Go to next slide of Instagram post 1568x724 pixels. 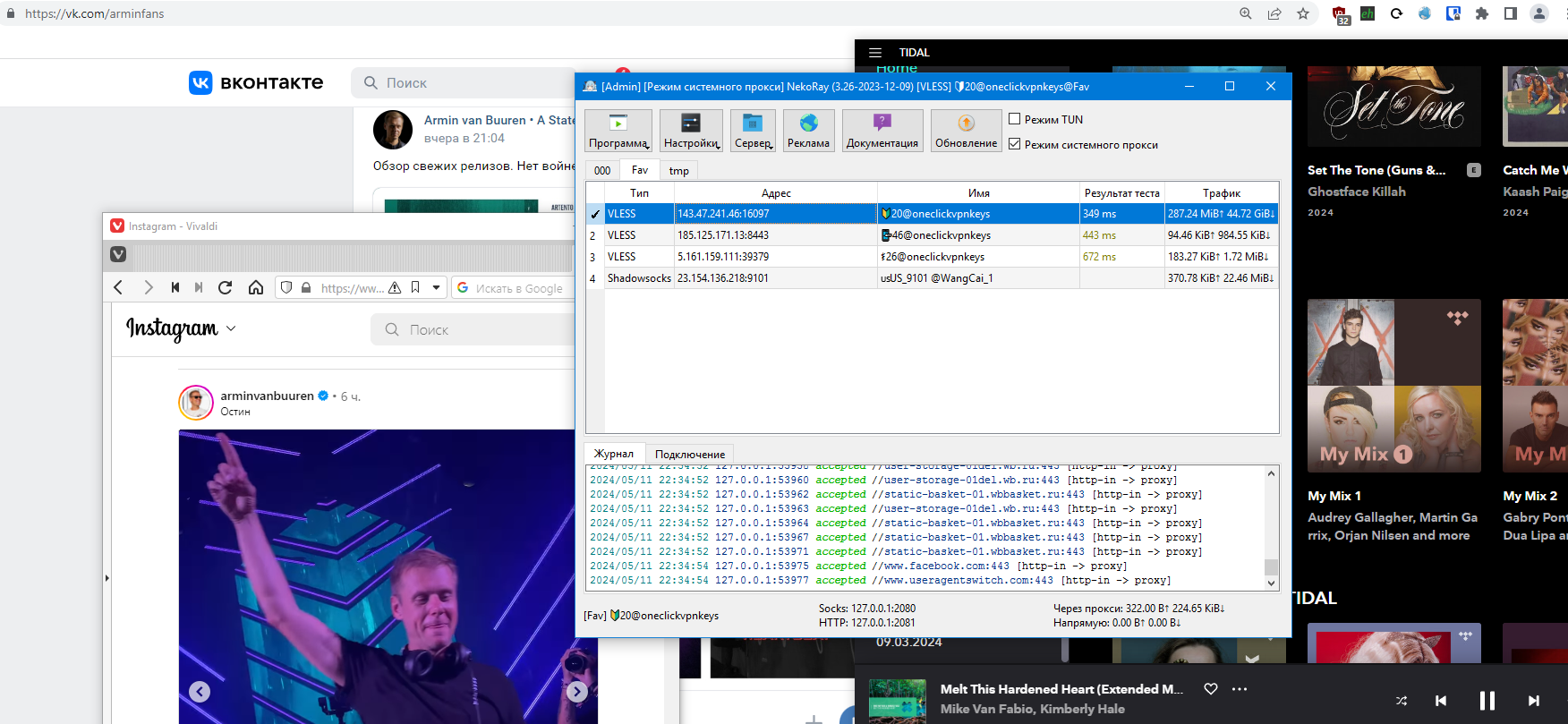(x=577, y=692)
